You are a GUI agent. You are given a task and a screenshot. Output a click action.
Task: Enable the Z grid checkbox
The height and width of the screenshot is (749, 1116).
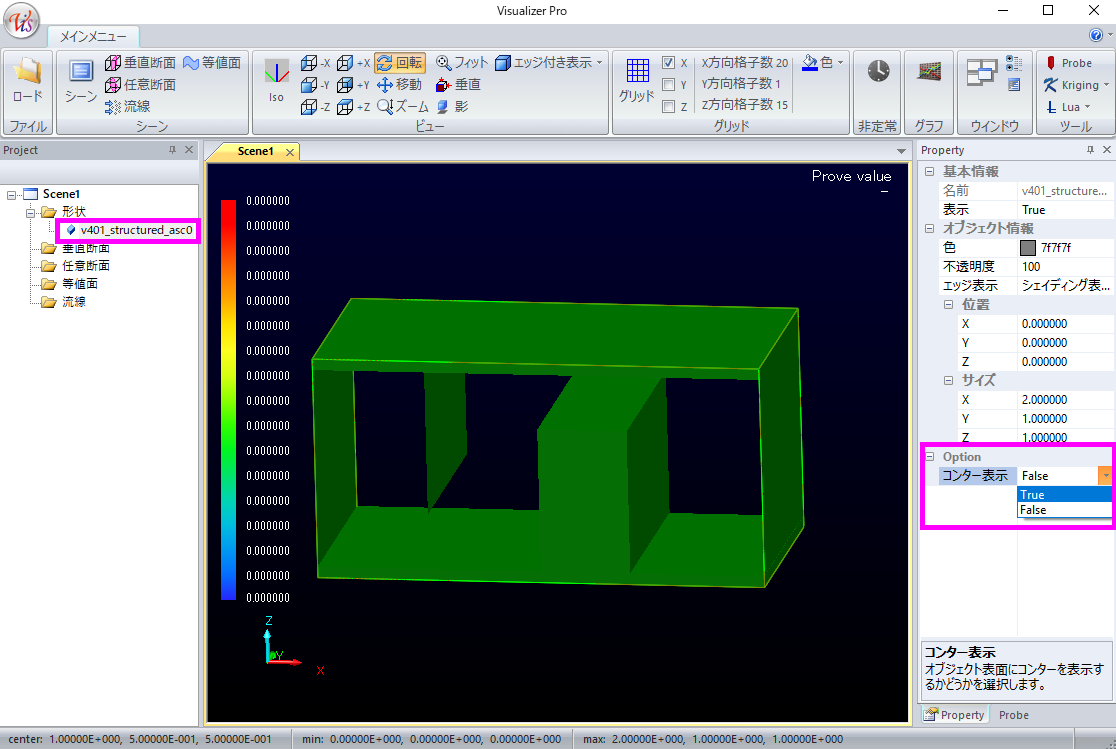[668, 107]
